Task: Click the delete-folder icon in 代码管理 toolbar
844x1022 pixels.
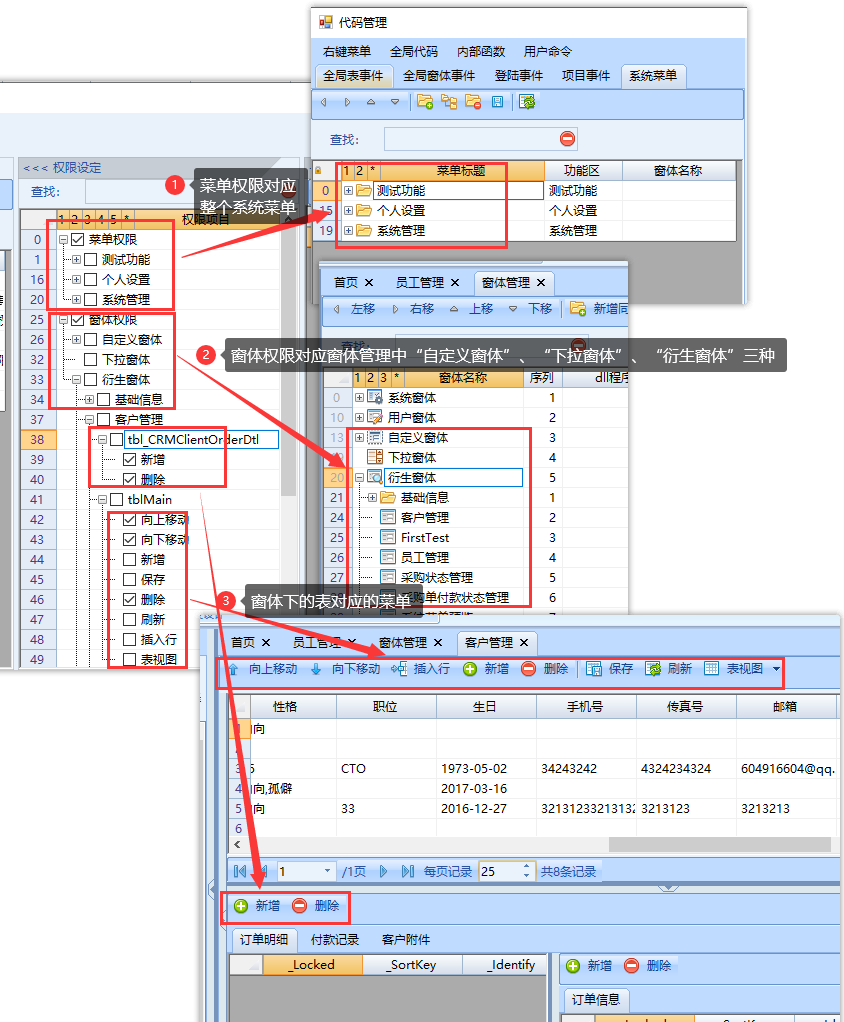Action: click(473, 102)
